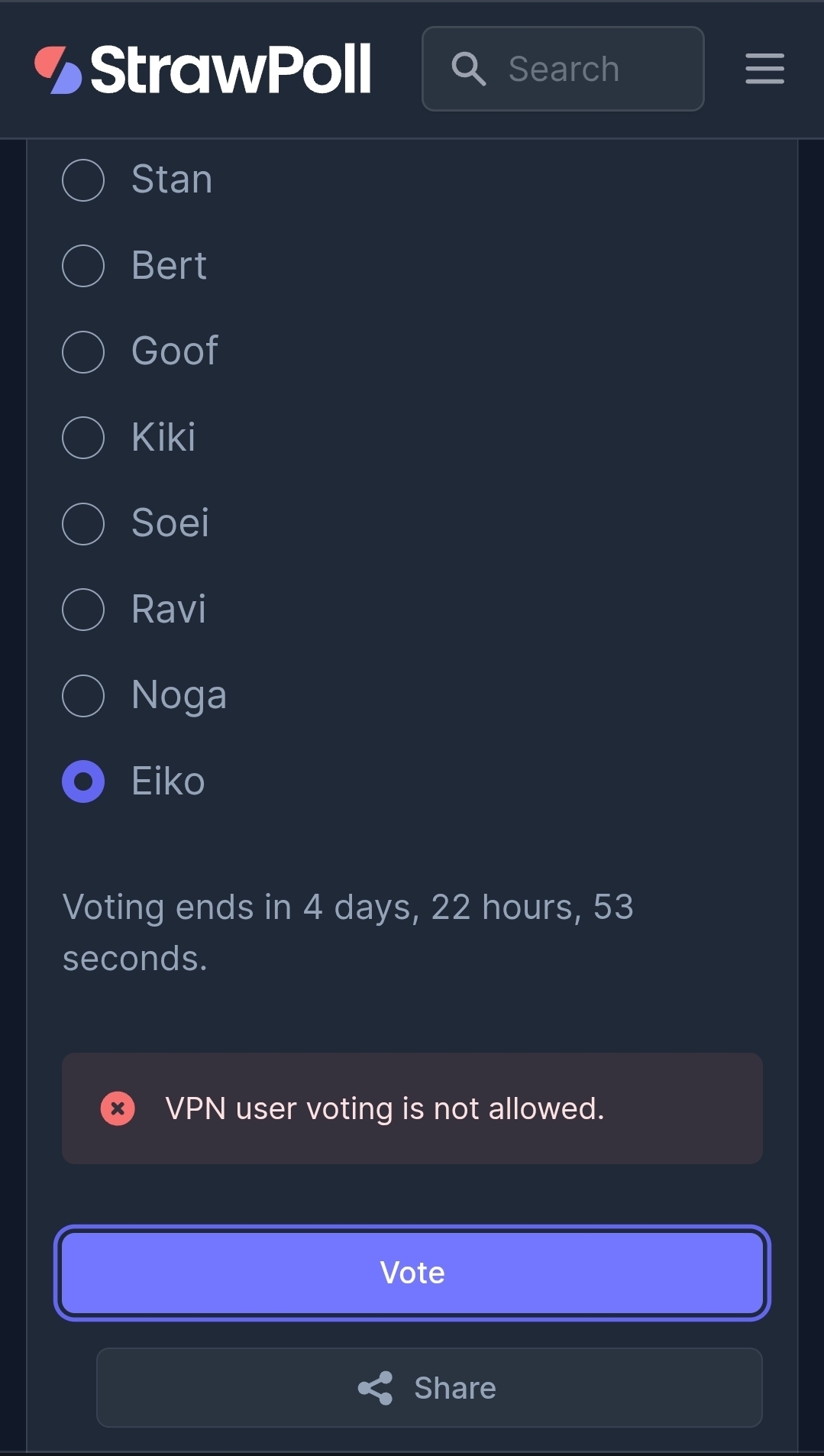This screenshot has height=1456, width=824.
Task: Select the Bert radio option
Action: click(x=83, y=266)
